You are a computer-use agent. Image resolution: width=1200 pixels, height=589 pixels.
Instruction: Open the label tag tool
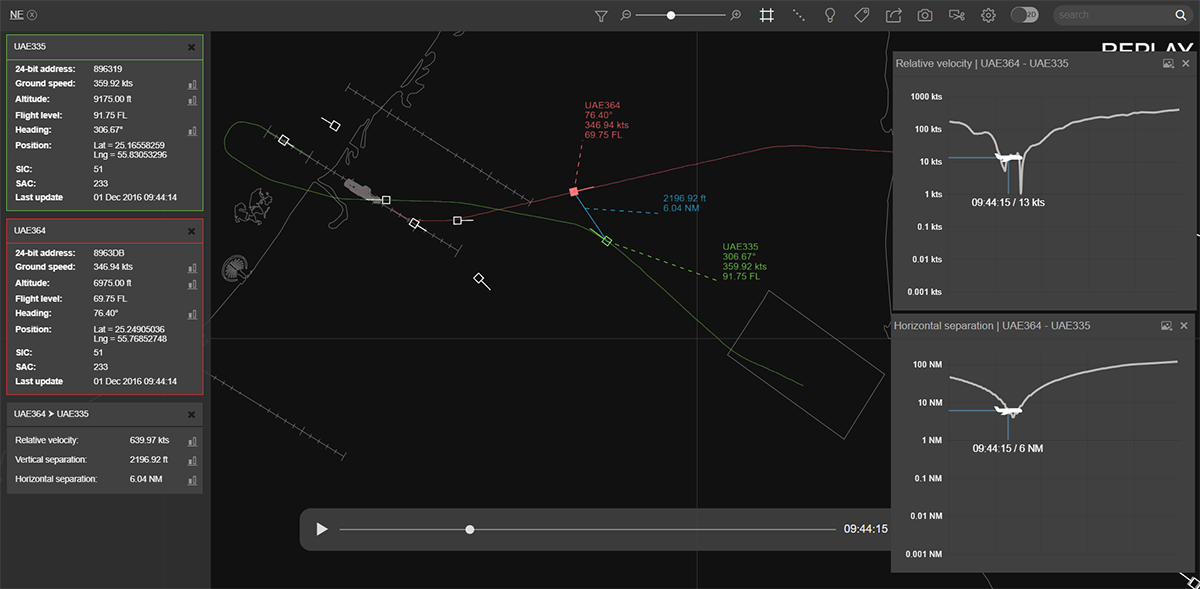860,15
